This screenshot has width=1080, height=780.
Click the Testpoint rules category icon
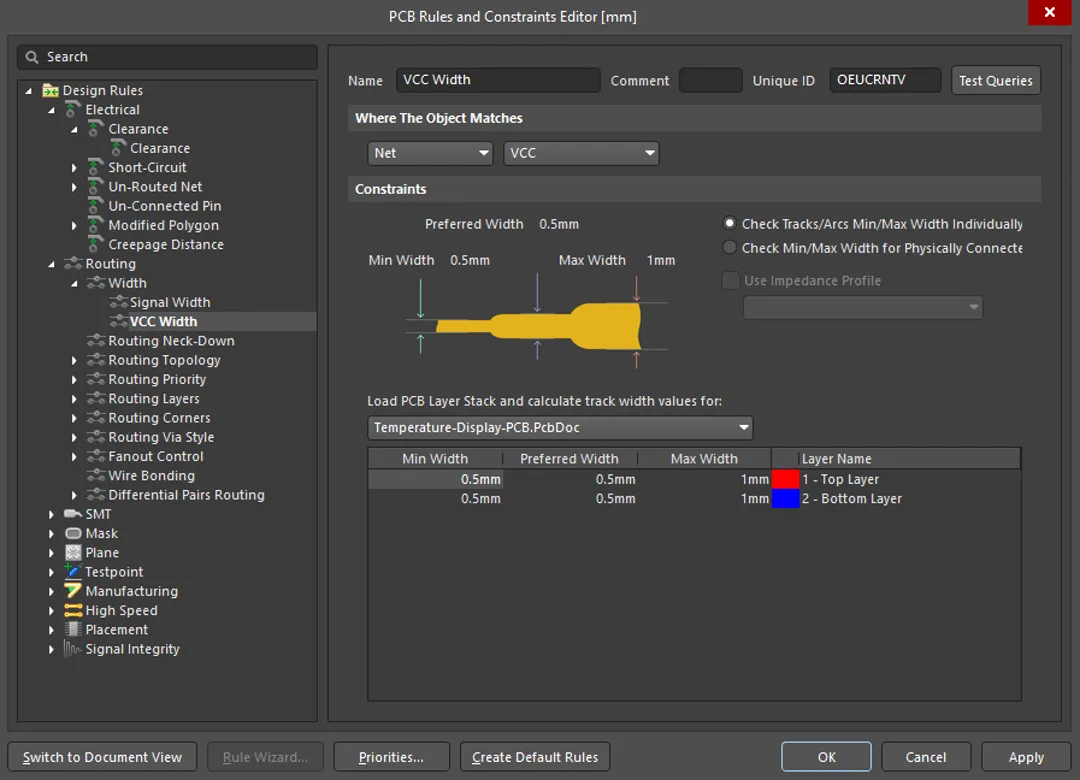tap(73, 571)
